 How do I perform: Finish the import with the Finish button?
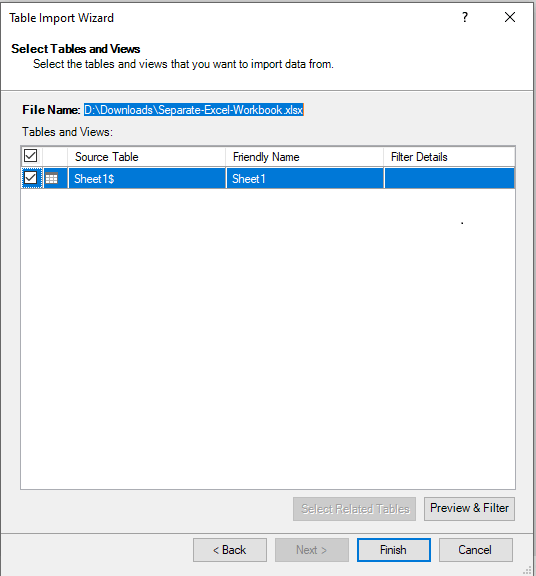click(394, 550)
